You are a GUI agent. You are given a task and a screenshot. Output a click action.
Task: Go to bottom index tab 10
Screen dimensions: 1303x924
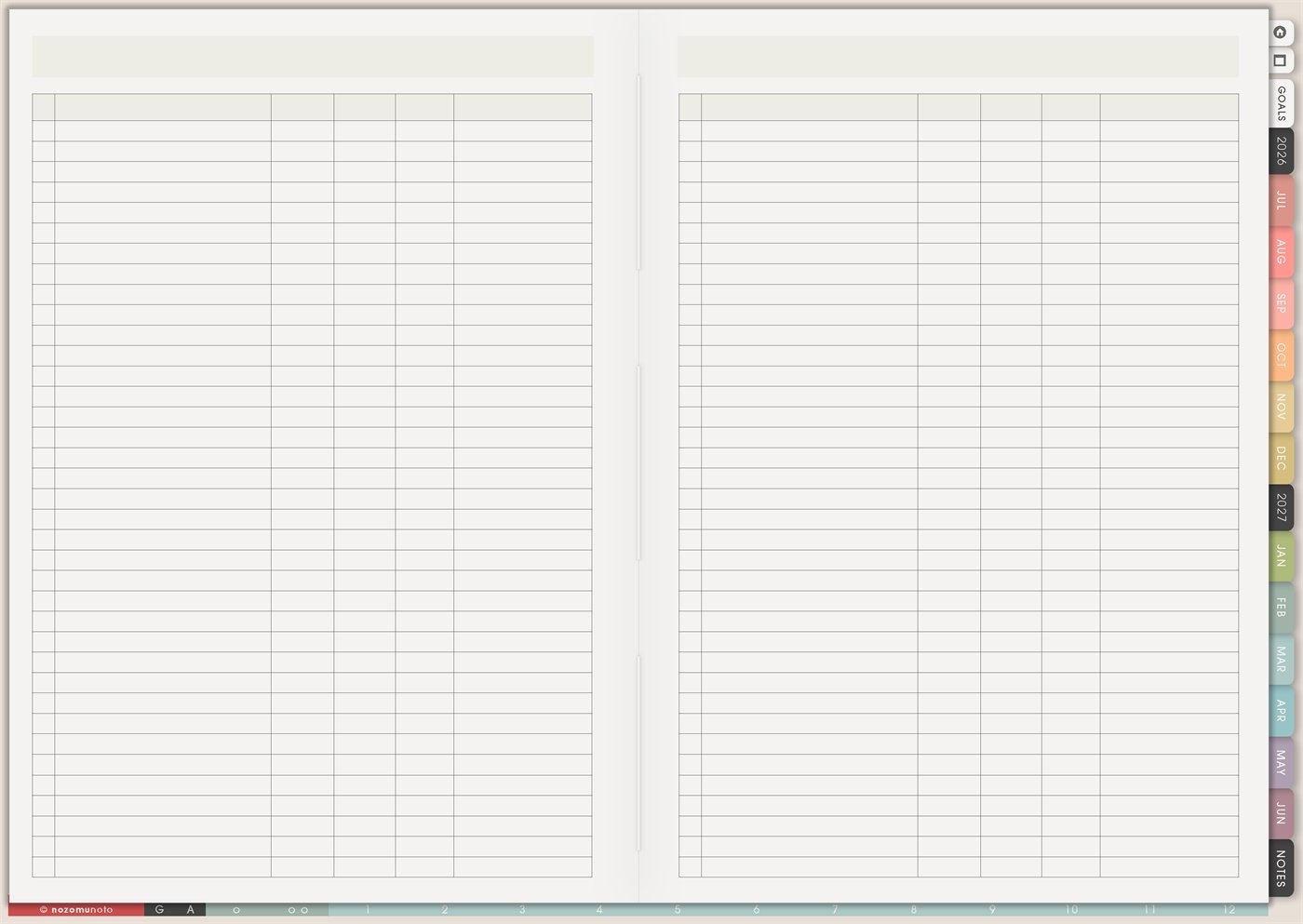point(1071,909)
